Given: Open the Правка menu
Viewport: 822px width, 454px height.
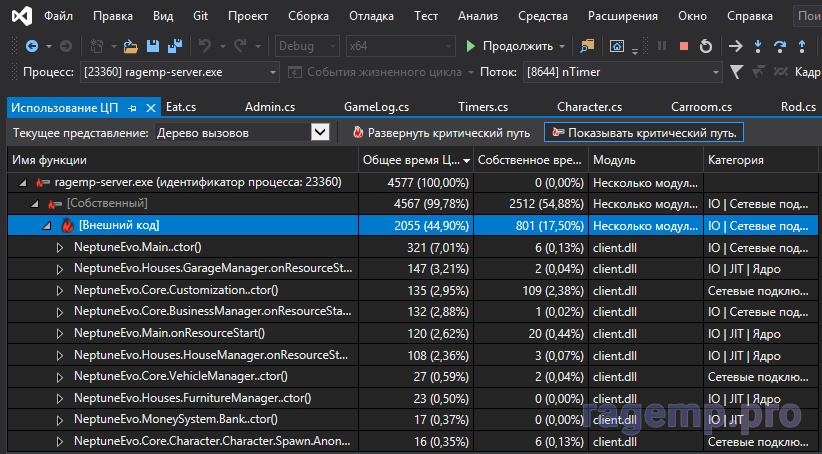Looking at the screenshot, I should coord(113,16).
